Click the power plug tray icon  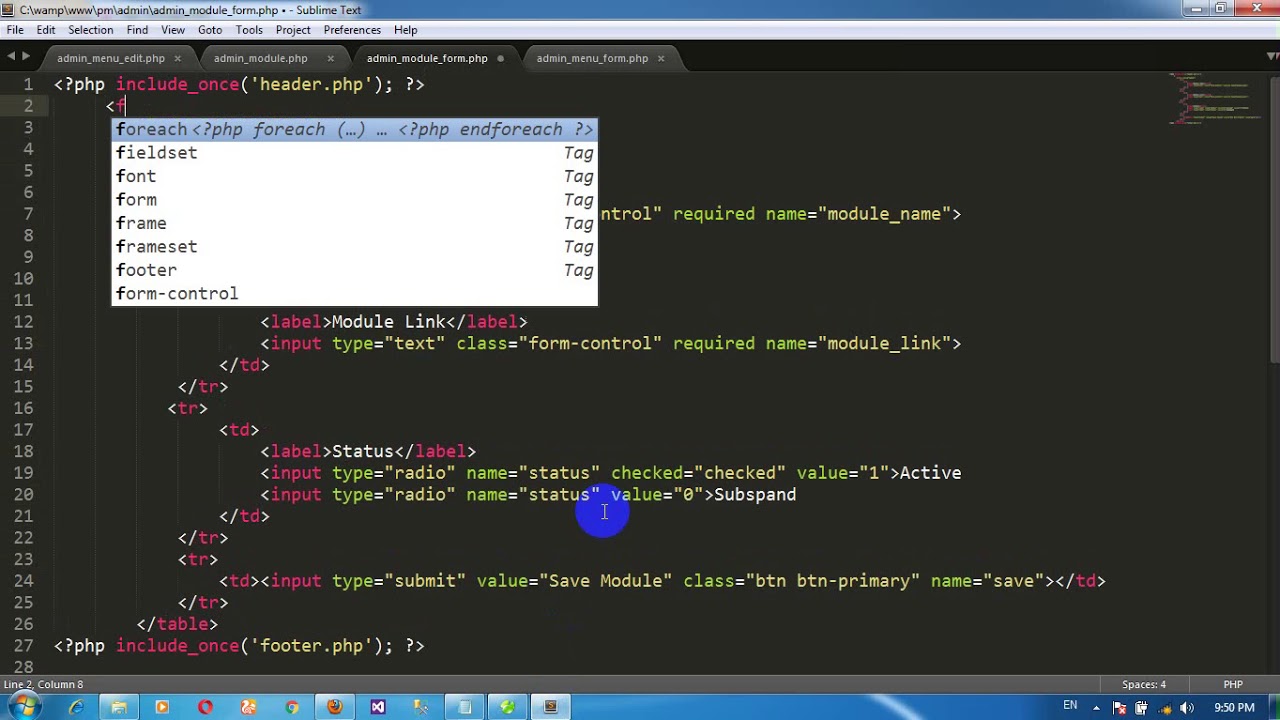coord(1141,707)
